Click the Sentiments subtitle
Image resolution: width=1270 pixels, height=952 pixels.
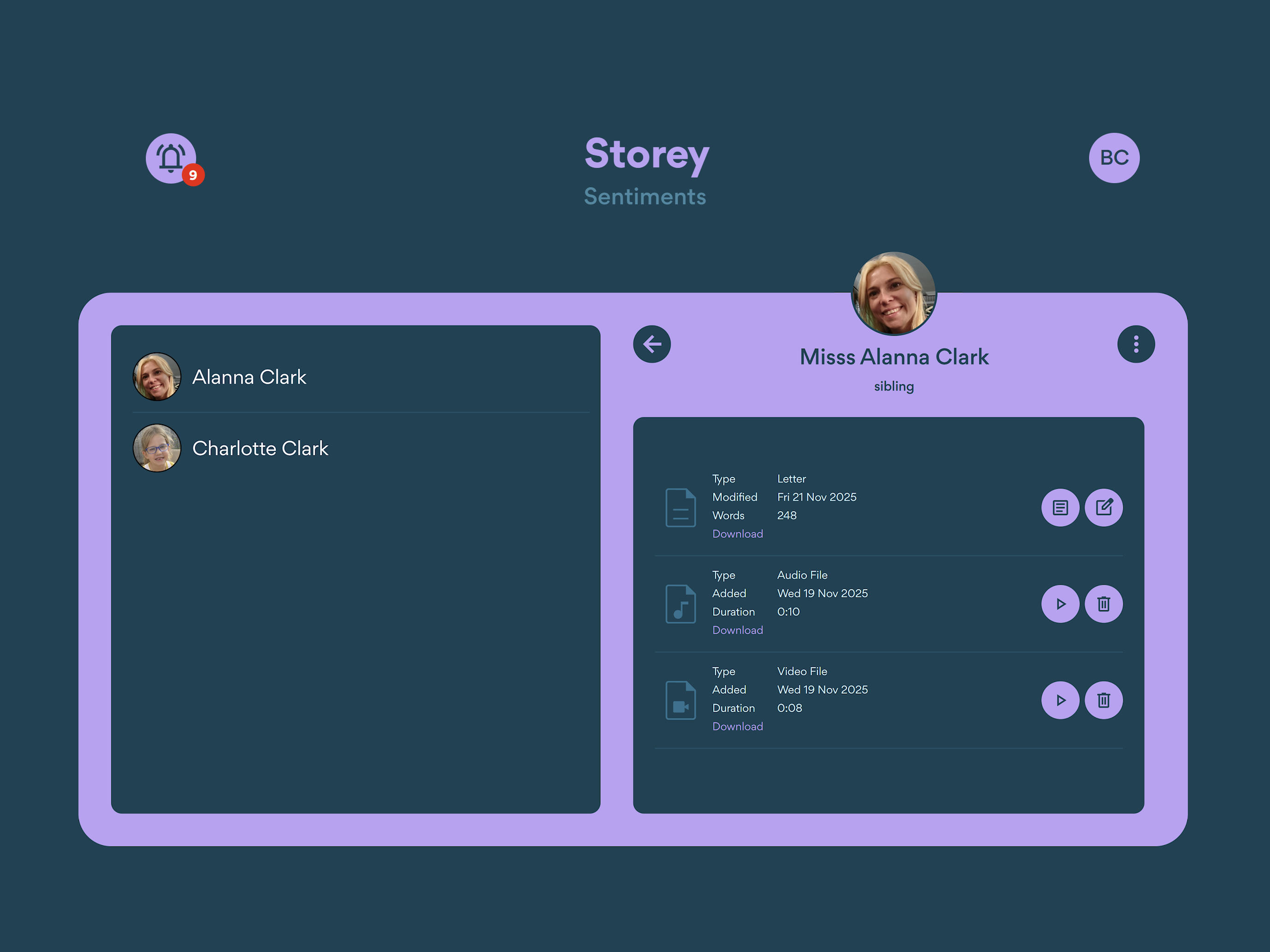click(x=645, y=196)
